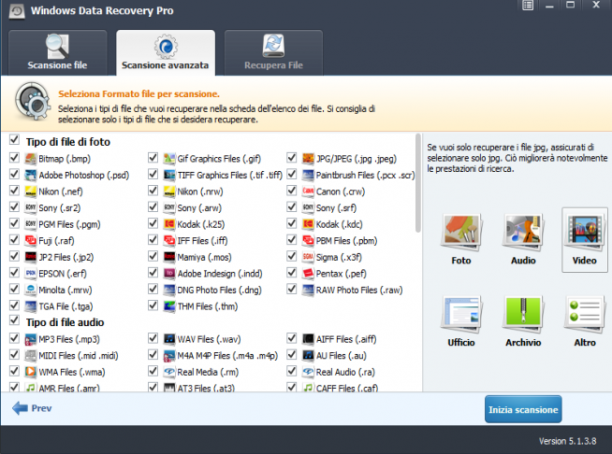
Task: Select the Ufficio category icon
Action: point(461,313)
